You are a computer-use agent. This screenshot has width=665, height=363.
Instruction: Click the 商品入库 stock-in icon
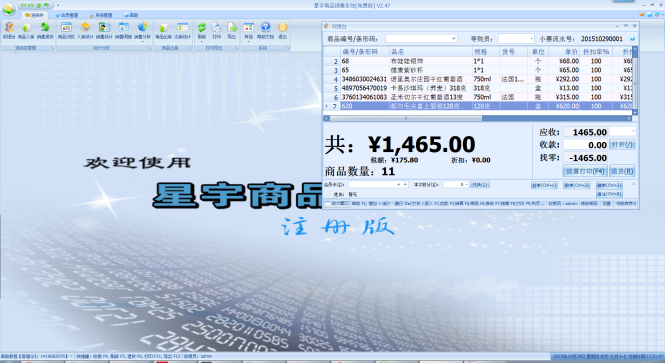click(x=26, y=31)
